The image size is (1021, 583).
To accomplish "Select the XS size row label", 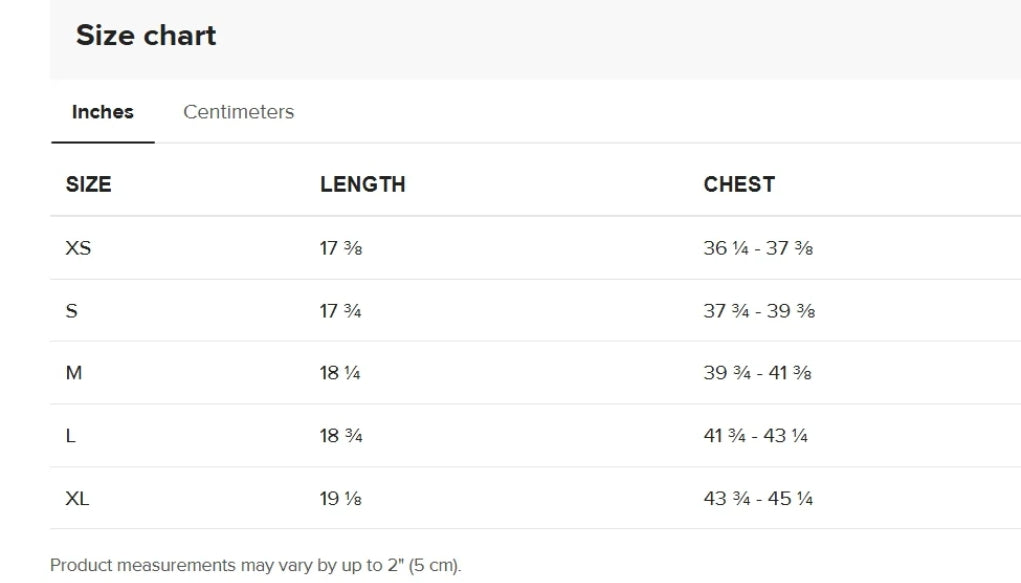I will [78, 248].
